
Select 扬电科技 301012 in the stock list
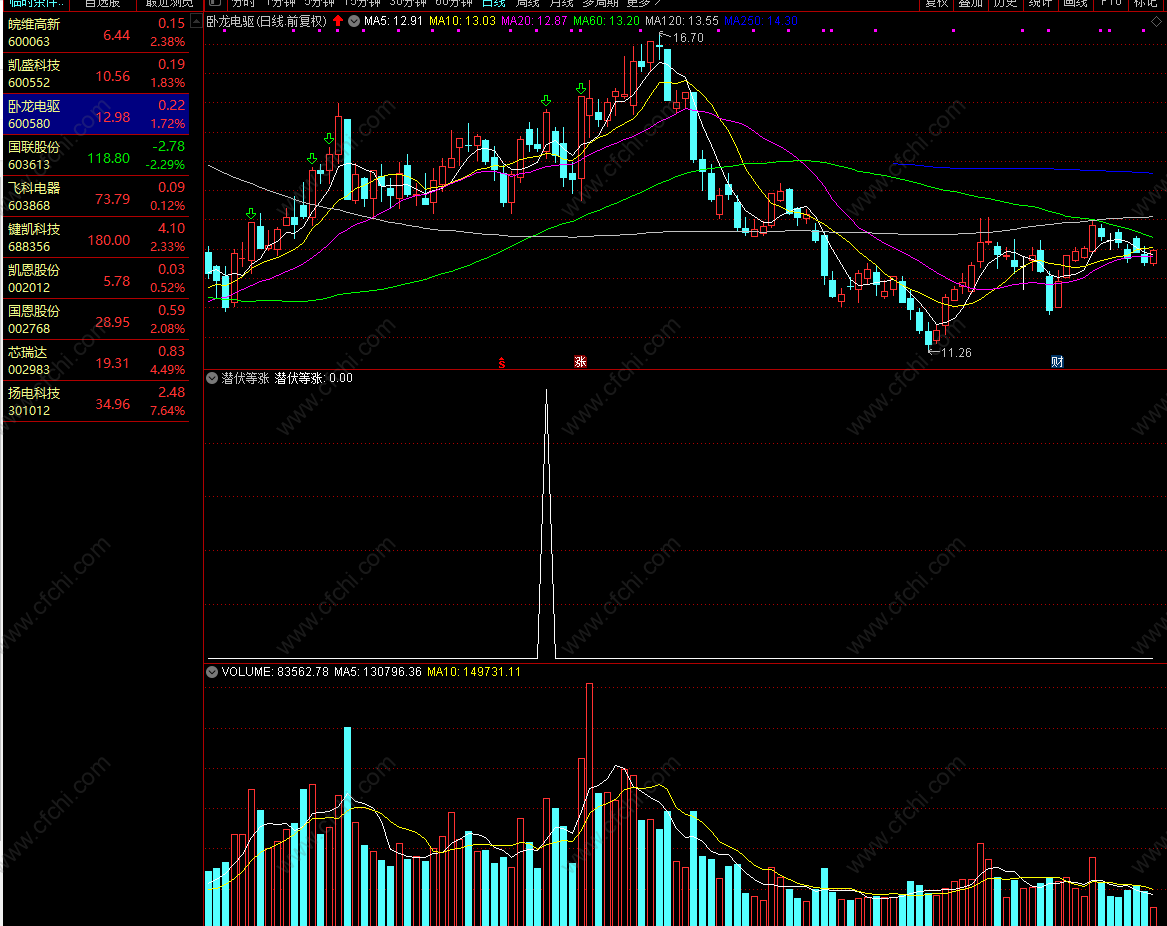pyautogui.click(x=96, y=401)
